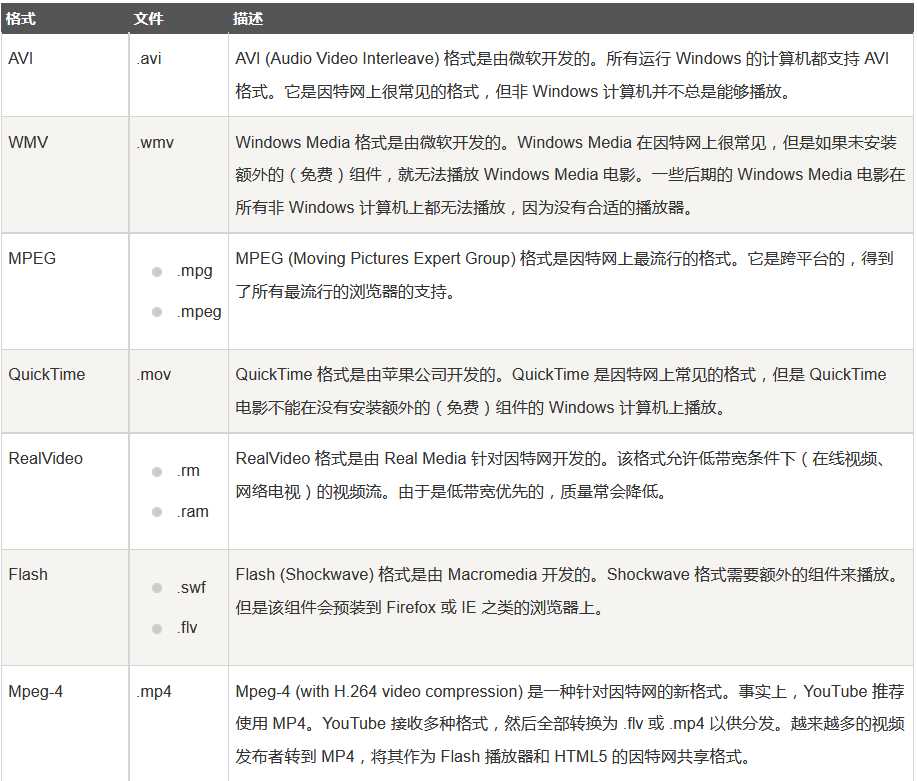Click the Moving Pictures Expert Group description
Viewport: 917px width, 781px height.
[x=564, y=274]
